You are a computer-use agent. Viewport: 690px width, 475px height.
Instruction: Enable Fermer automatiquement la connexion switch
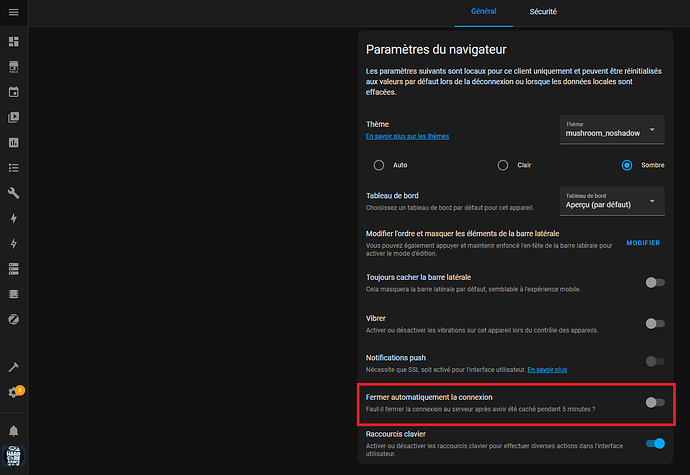click(x=655, y=402)
